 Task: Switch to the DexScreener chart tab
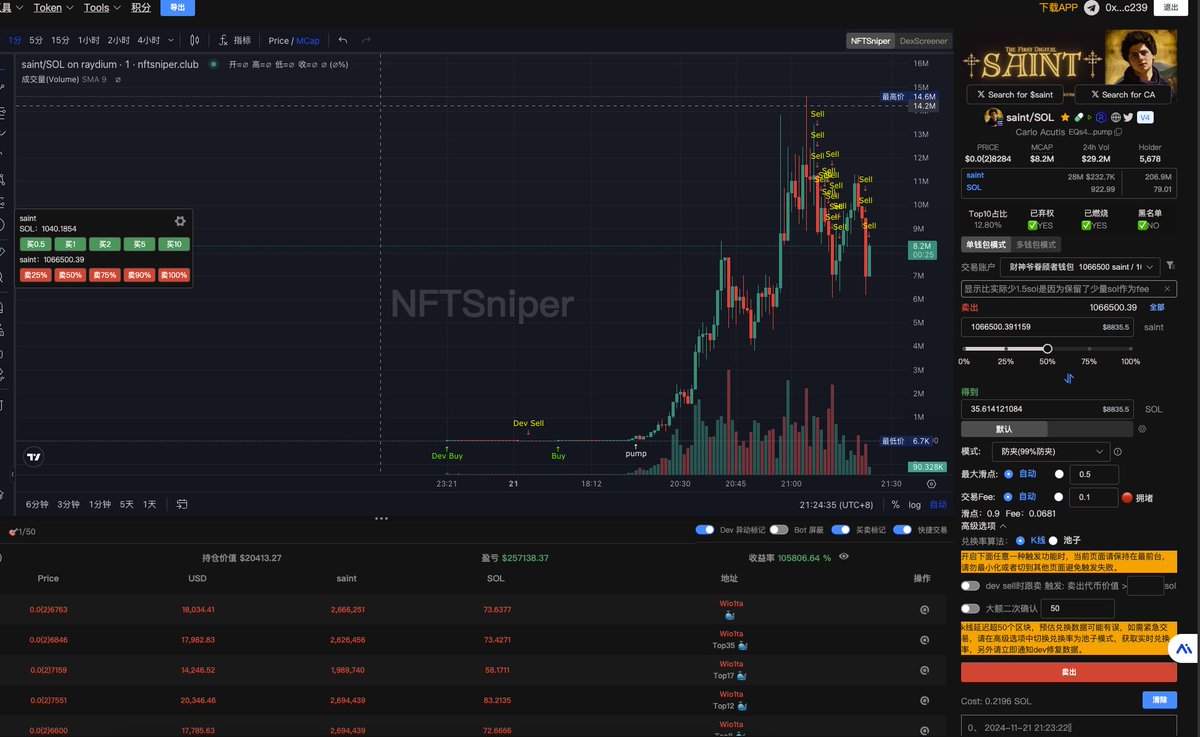pos(922,41)
